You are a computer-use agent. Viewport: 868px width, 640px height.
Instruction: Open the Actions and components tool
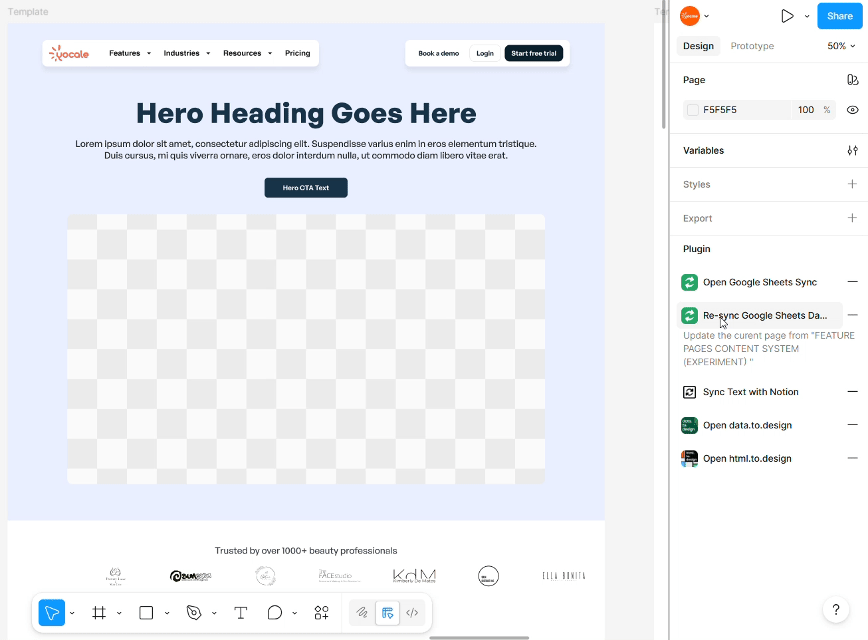point(322,613)
